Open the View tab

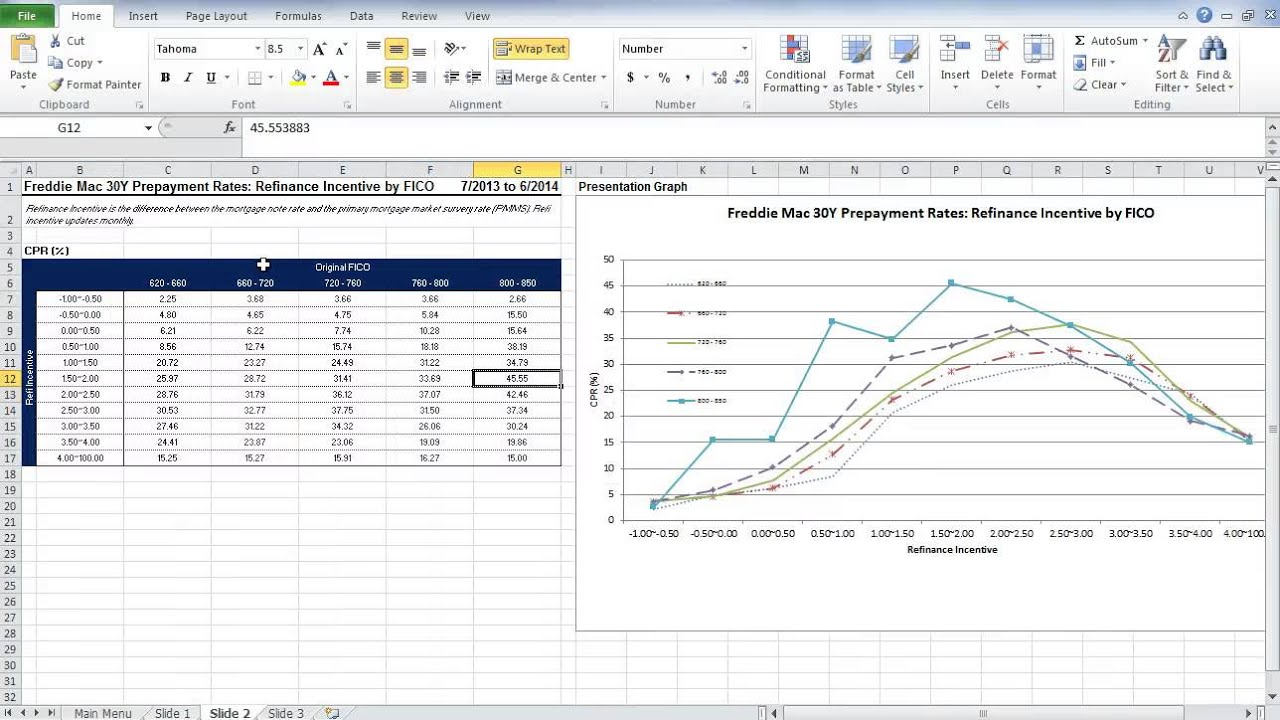coord(477,16)
